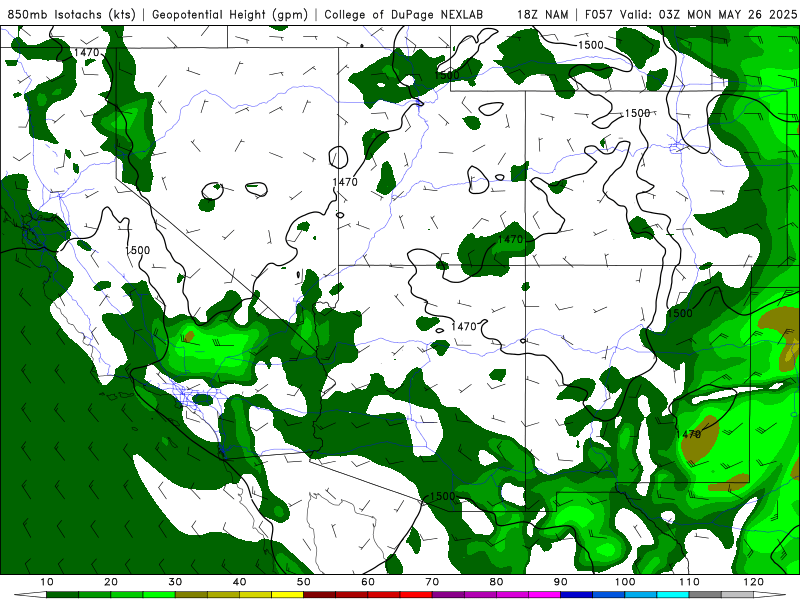Click the '850mb Isotachs (kts)' title text

click(71, 14)
